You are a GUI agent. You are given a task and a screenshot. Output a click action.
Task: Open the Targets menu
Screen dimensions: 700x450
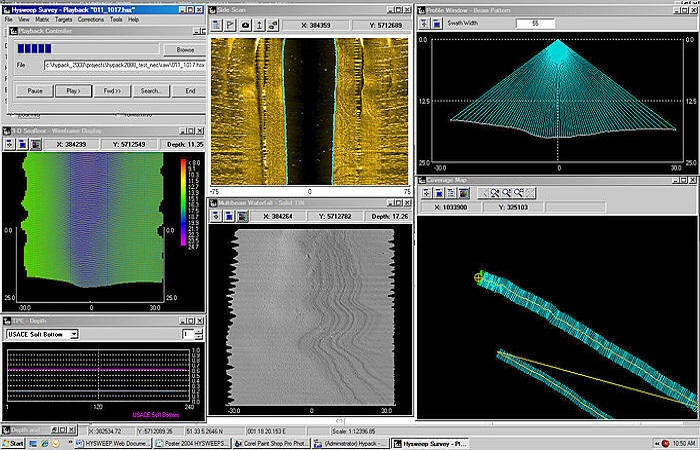pos(63,20)
